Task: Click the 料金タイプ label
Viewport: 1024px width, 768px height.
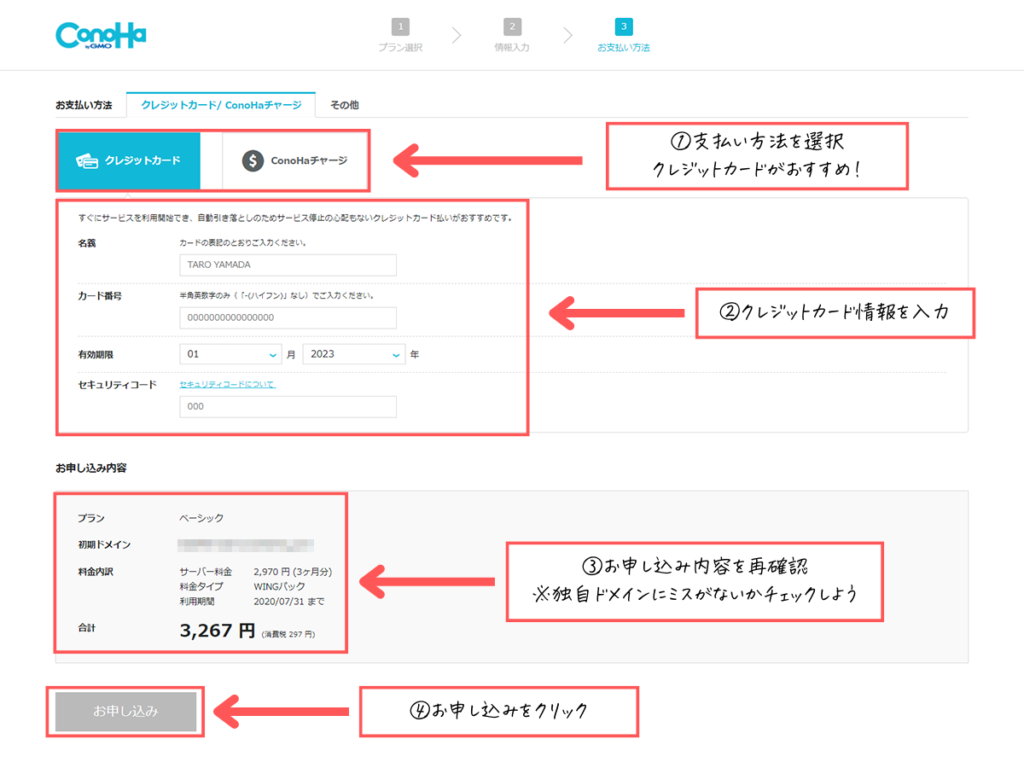Action: (x=201, y=586)
